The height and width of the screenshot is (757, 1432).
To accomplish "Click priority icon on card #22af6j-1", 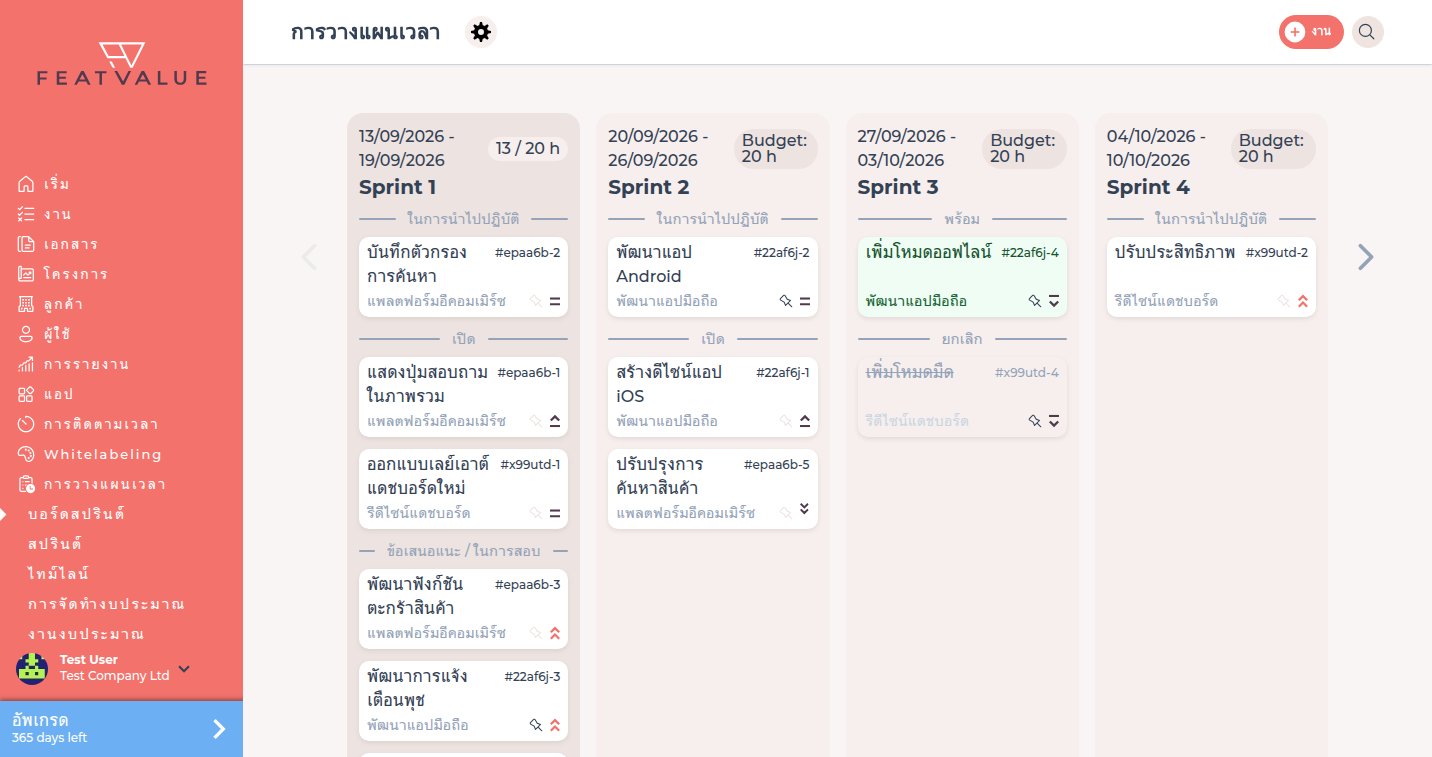I will click(x=804, y=421).
